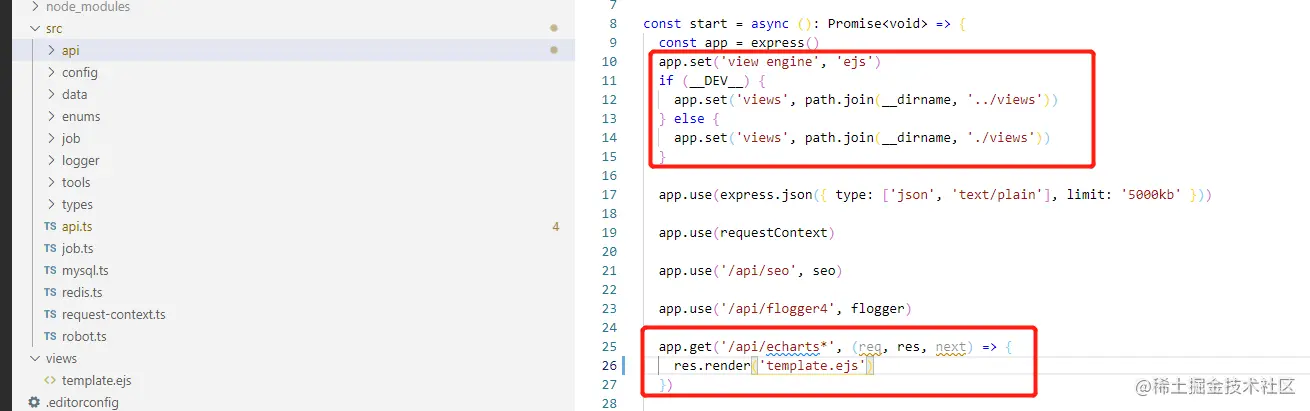The height and width of the screenshot is (411, 1310).
Task: Select the config folder name
Action: click(x=80, y=73)
